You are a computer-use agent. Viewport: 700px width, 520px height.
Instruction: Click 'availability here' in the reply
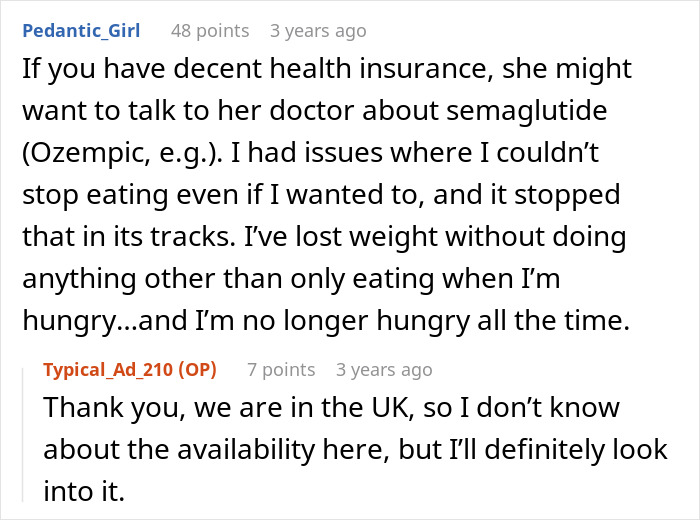[x=252, y=450]
